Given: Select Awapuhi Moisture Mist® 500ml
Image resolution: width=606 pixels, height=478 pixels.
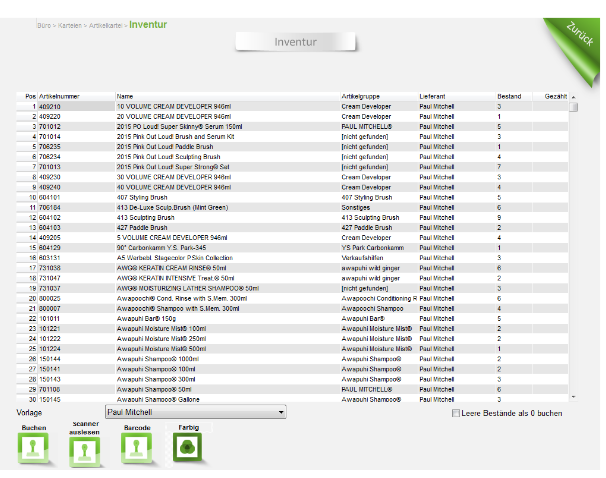Looking at the screenshot, I should coord(162,349).
